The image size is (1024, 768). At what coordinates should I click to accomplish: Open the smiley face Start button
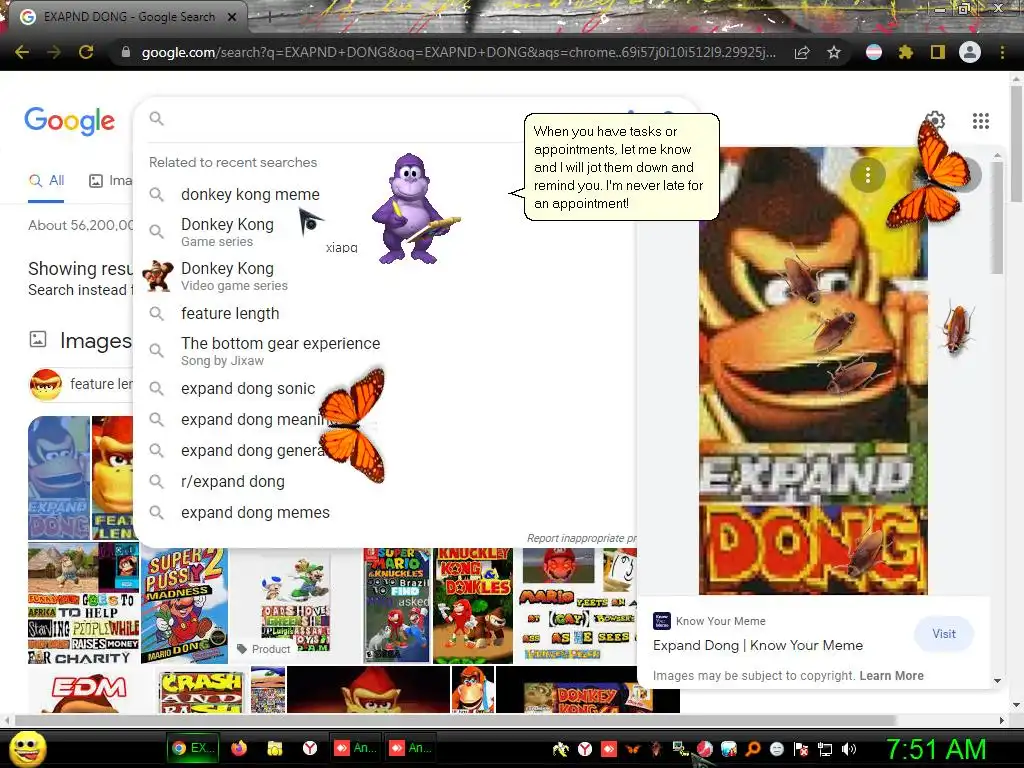(28, 748)
